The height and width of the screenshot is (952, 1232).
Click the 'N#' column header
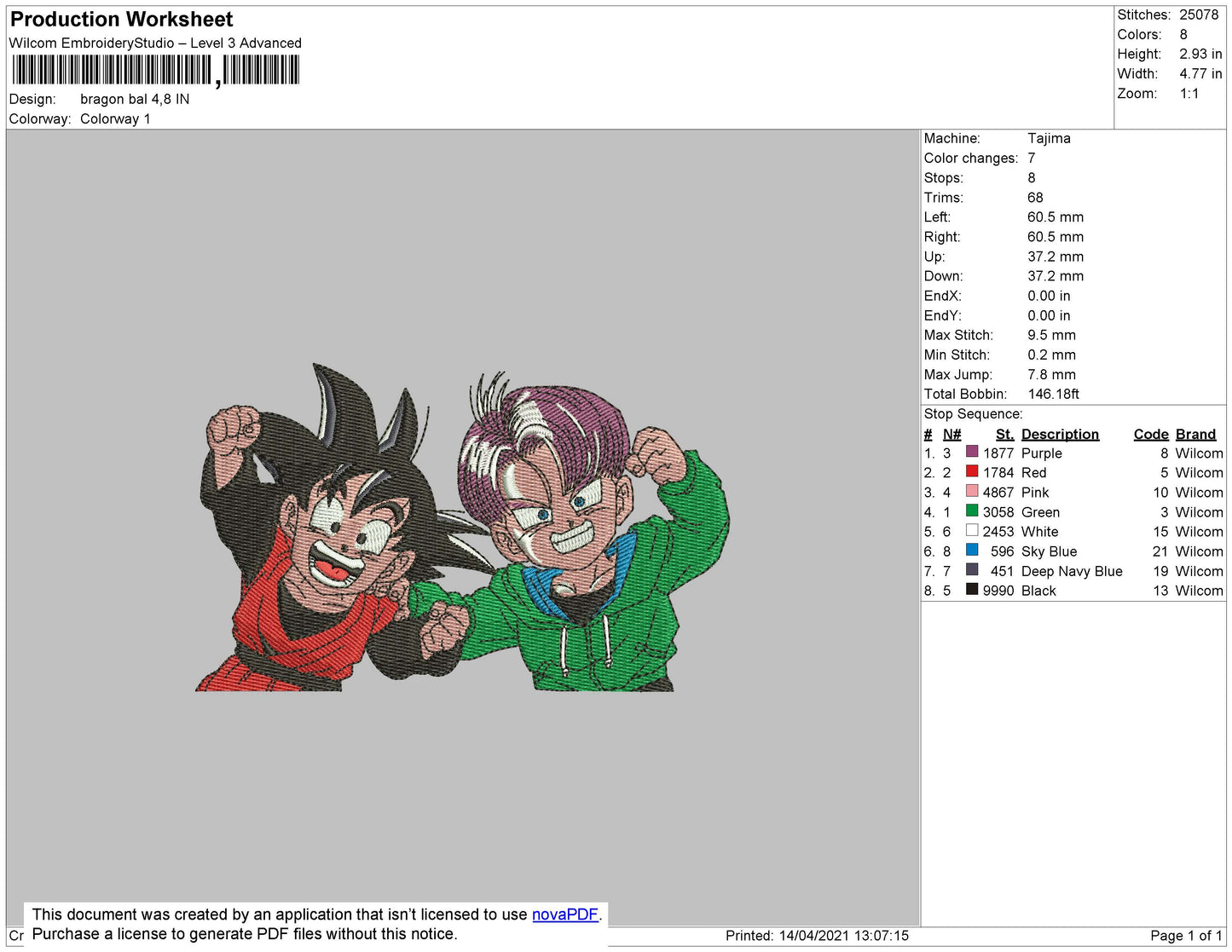[x=951, y=434]
